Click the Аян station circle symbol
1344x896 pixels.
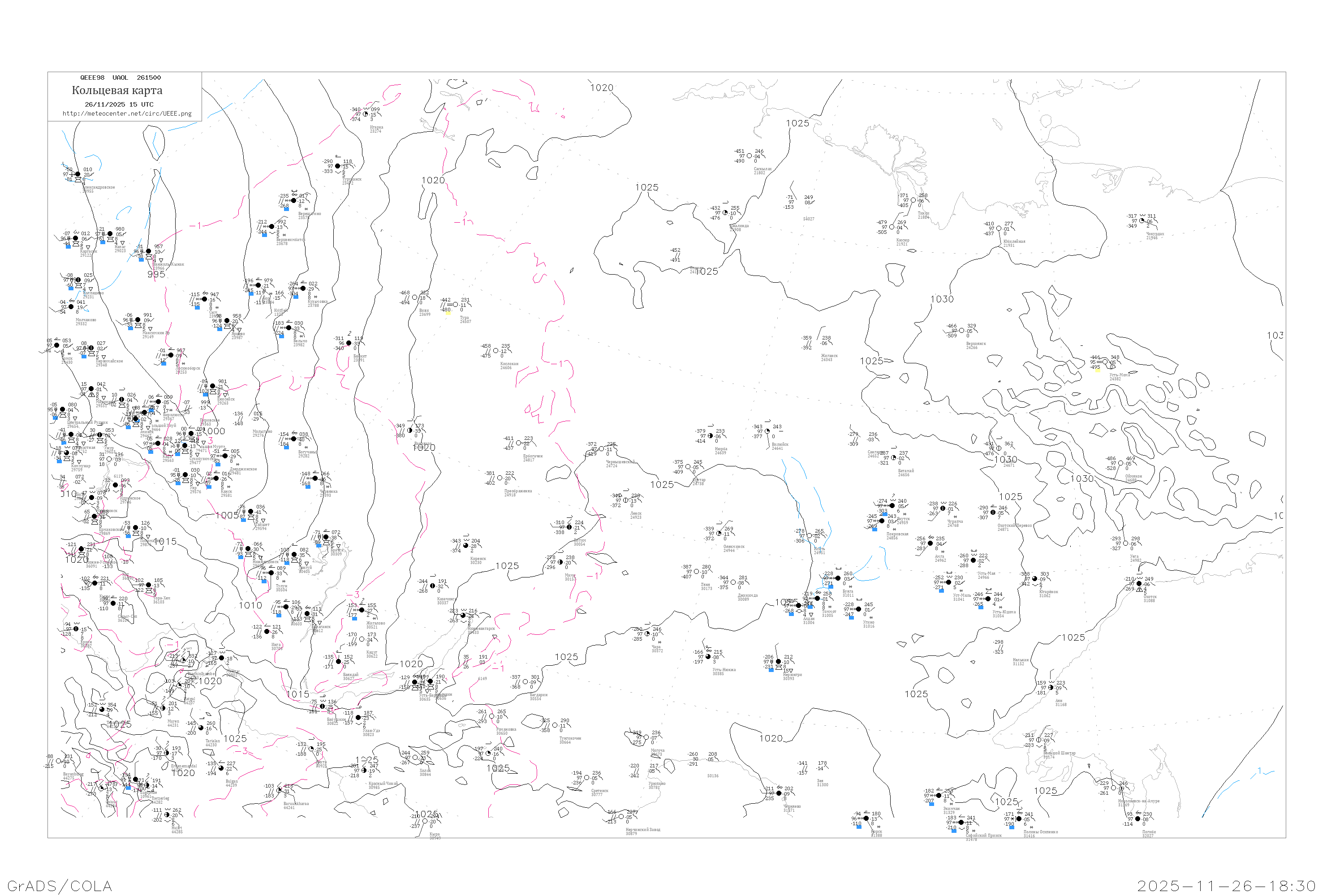pos(1051,687)
